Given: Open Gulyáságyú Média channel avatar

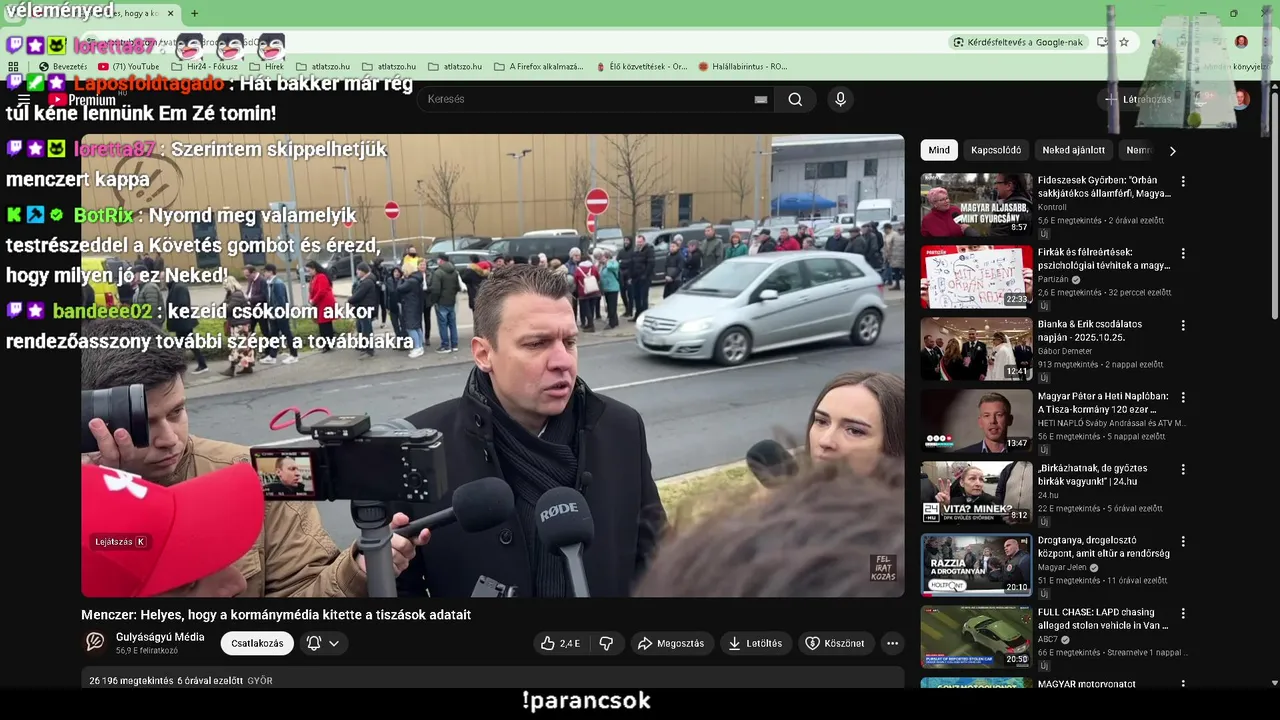Looking at the screenshot, I should (95, 642).
